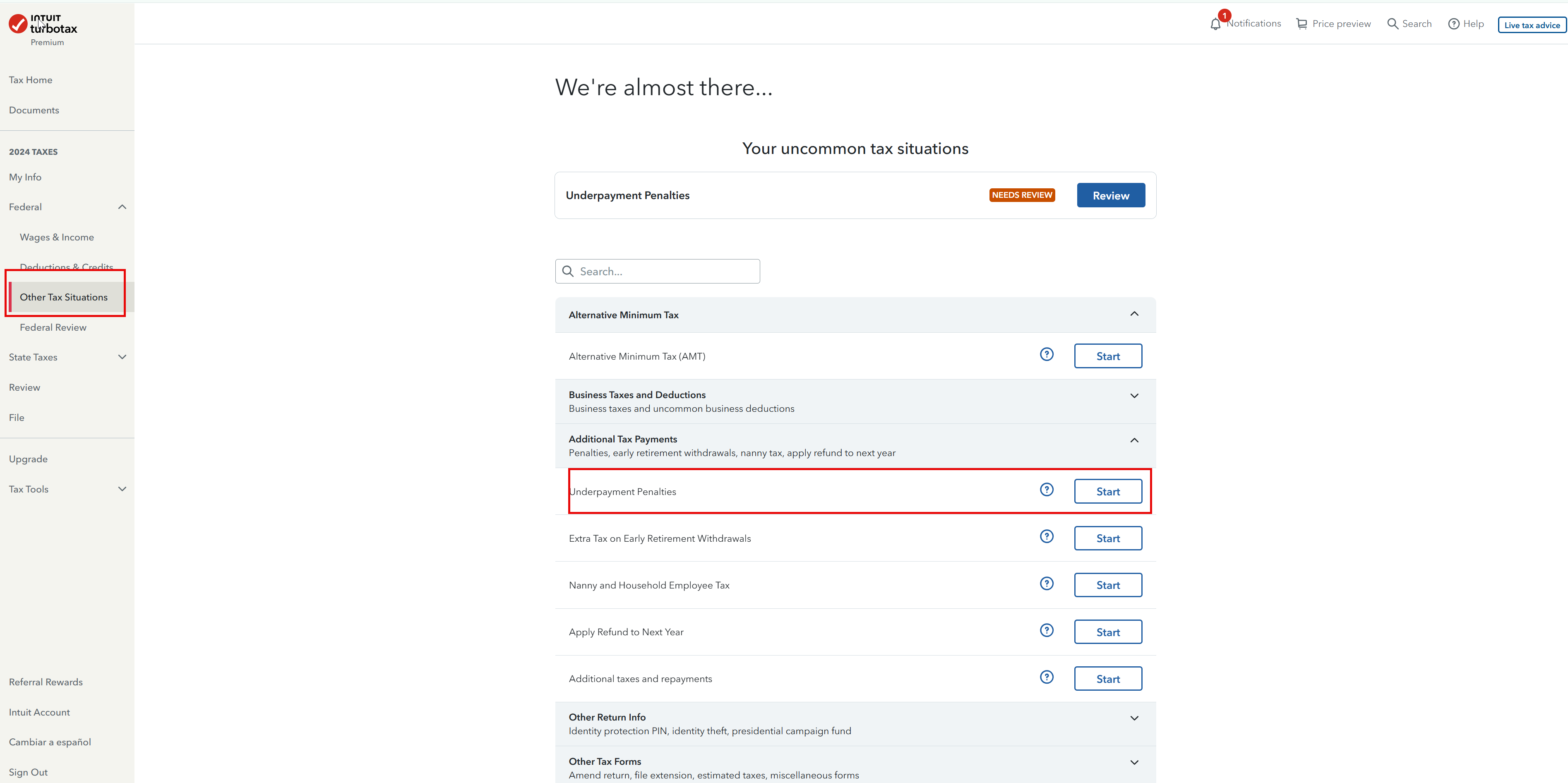This screenshot has width=1568, height=783.
Task: Click the Notifications bell icon
Action: tap(1215, 24)
